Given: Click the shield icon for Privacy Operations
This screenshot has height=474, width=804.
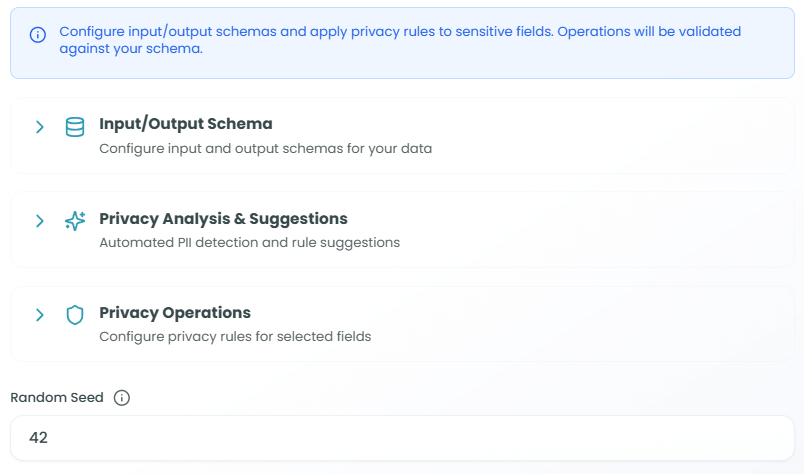Looking at the screenshot, I should 74,315.
